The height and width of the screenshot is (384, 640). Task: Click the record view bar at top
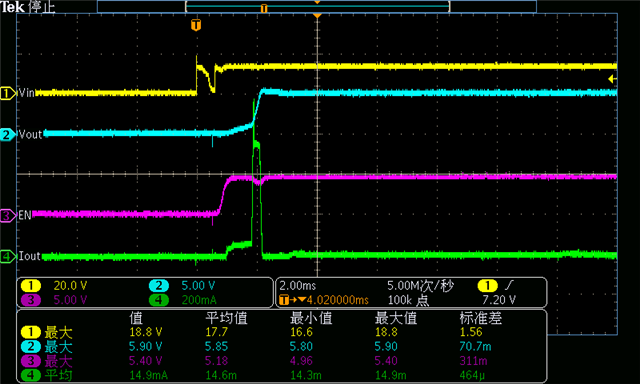click(x=317, y=6)
